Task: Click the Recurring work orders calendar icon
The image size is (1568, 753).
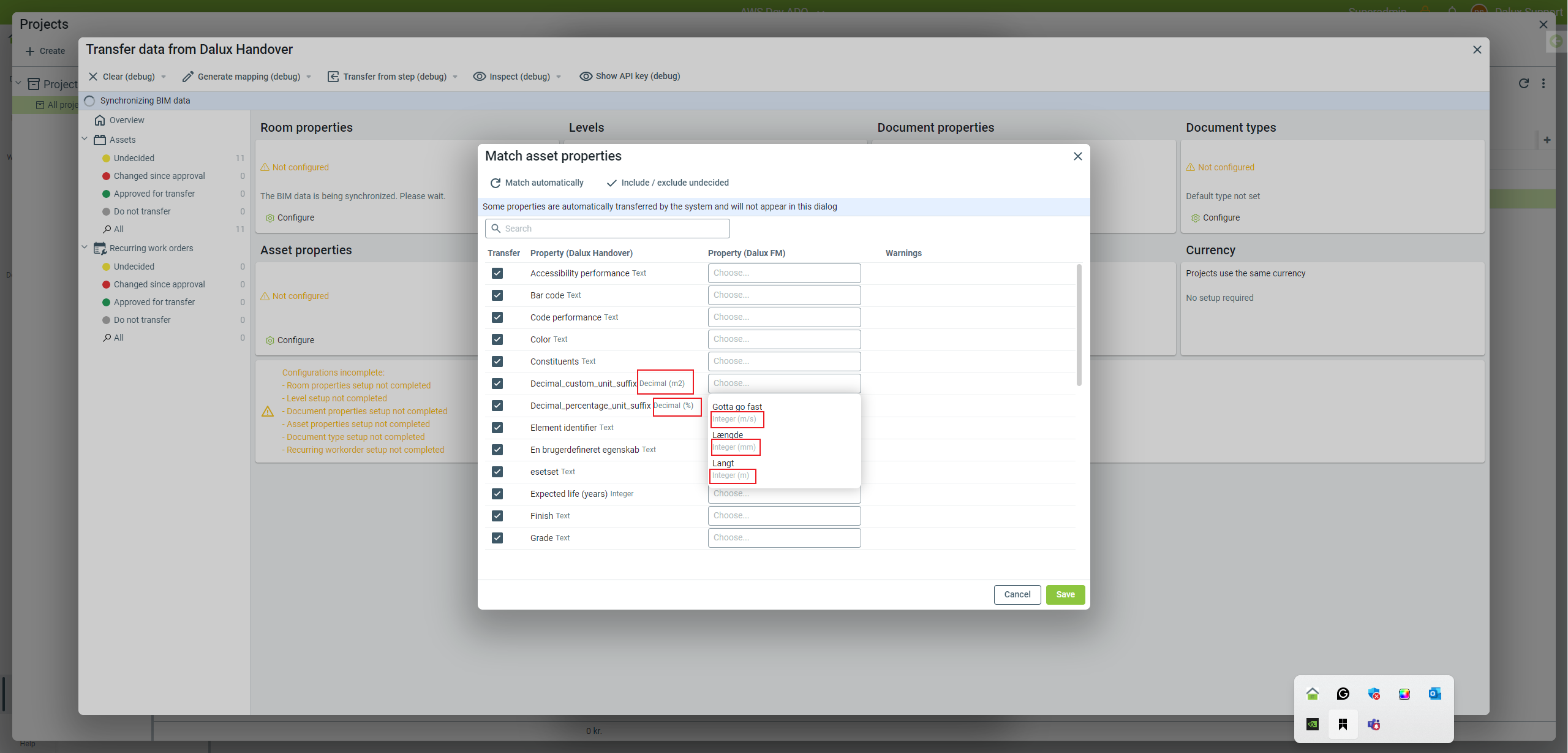Action: [x=100, y=248]
